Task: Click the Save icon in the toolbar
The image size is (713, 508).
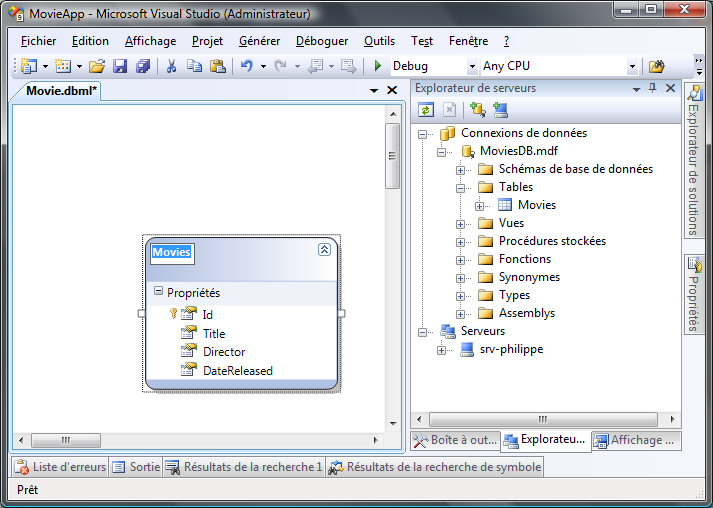Action: click(x=120, y=66)
